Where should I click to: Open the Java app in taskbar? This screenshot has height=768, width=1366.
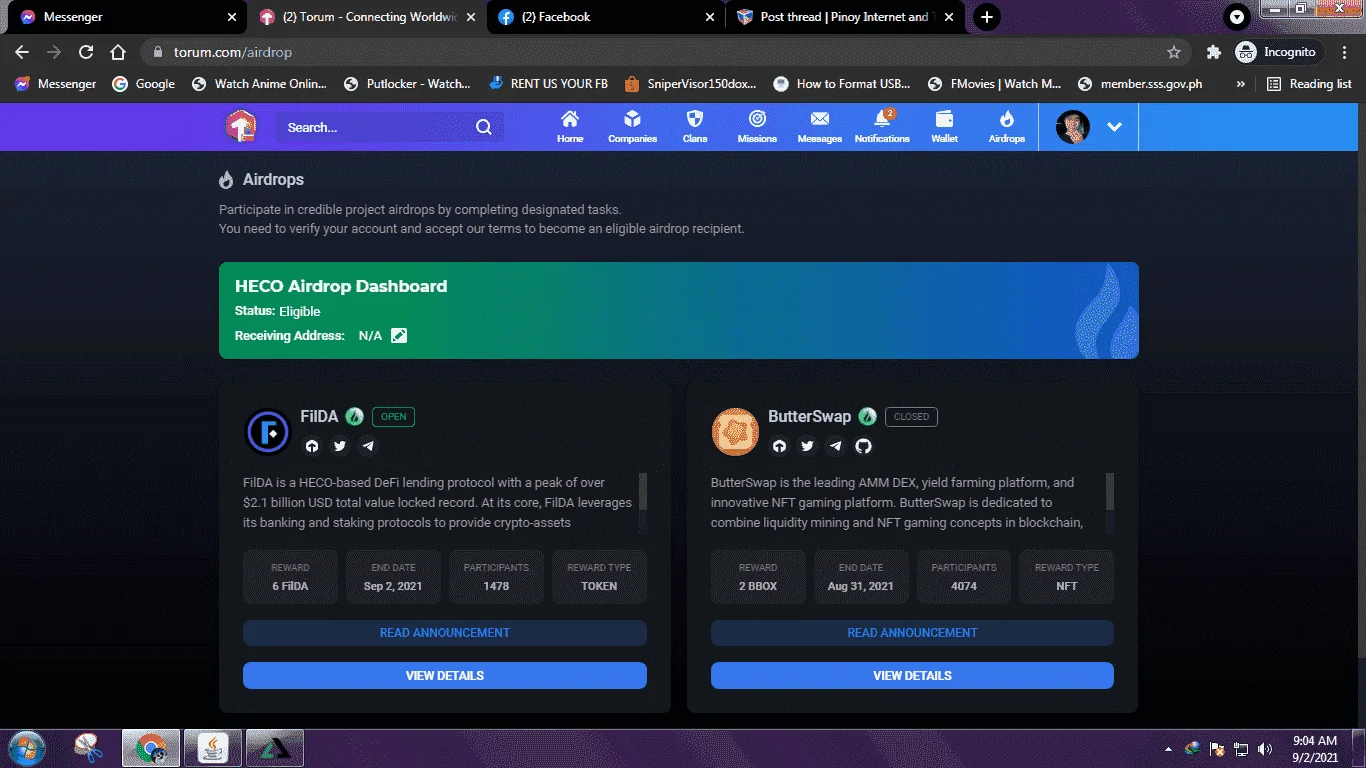213,748
